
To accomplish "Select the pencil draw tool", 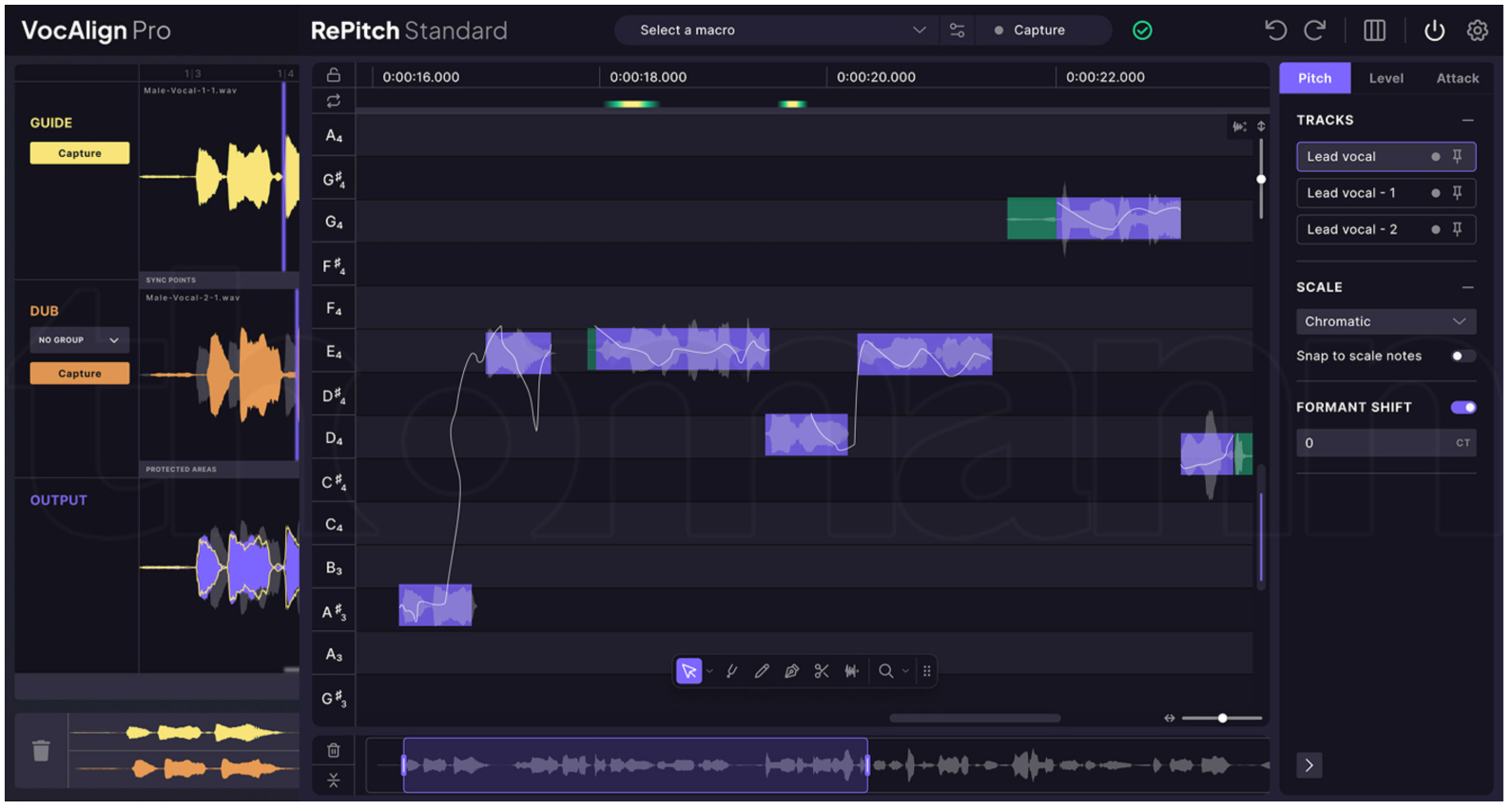I will [762, 671].
